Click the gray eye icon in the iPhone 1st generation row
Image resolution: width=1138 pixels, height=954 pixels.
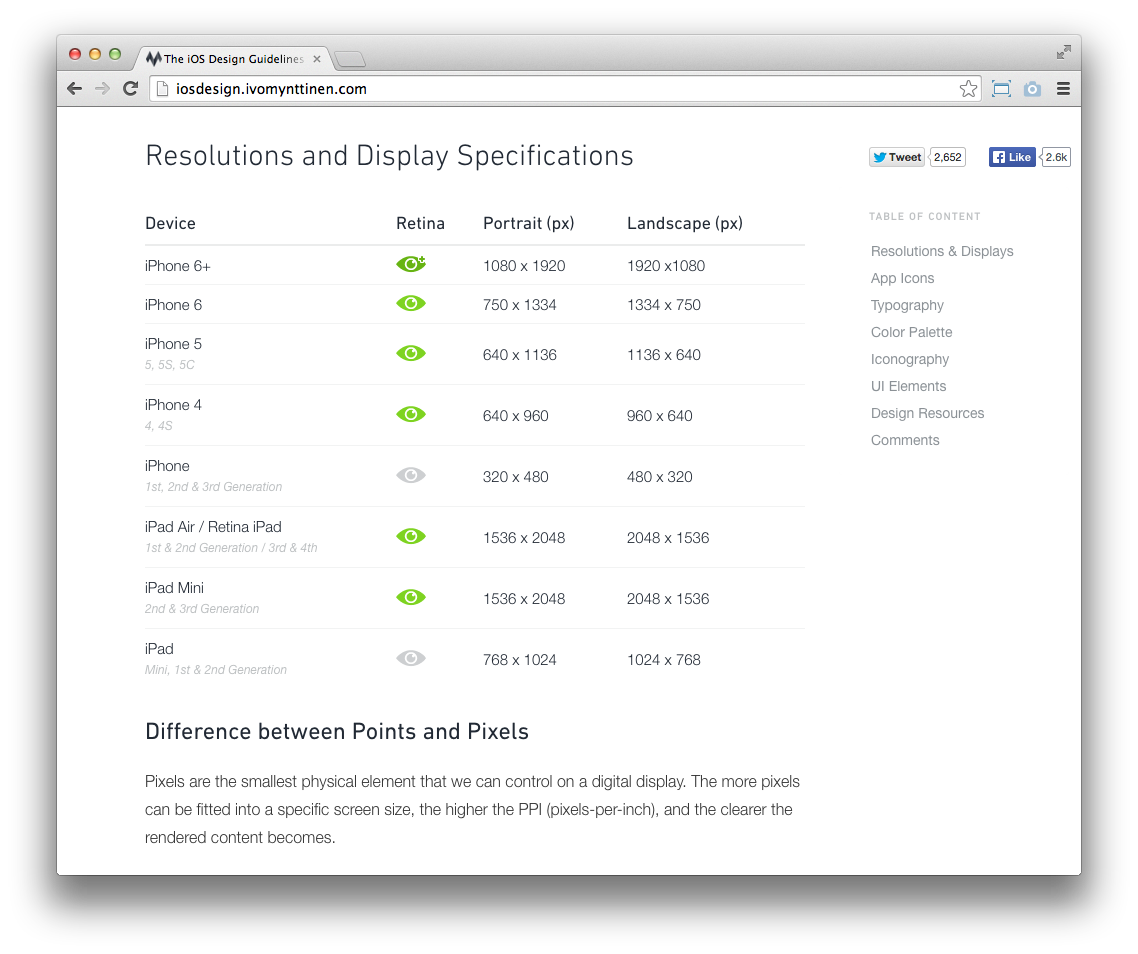pyautogui.click(x=411, y=475)
